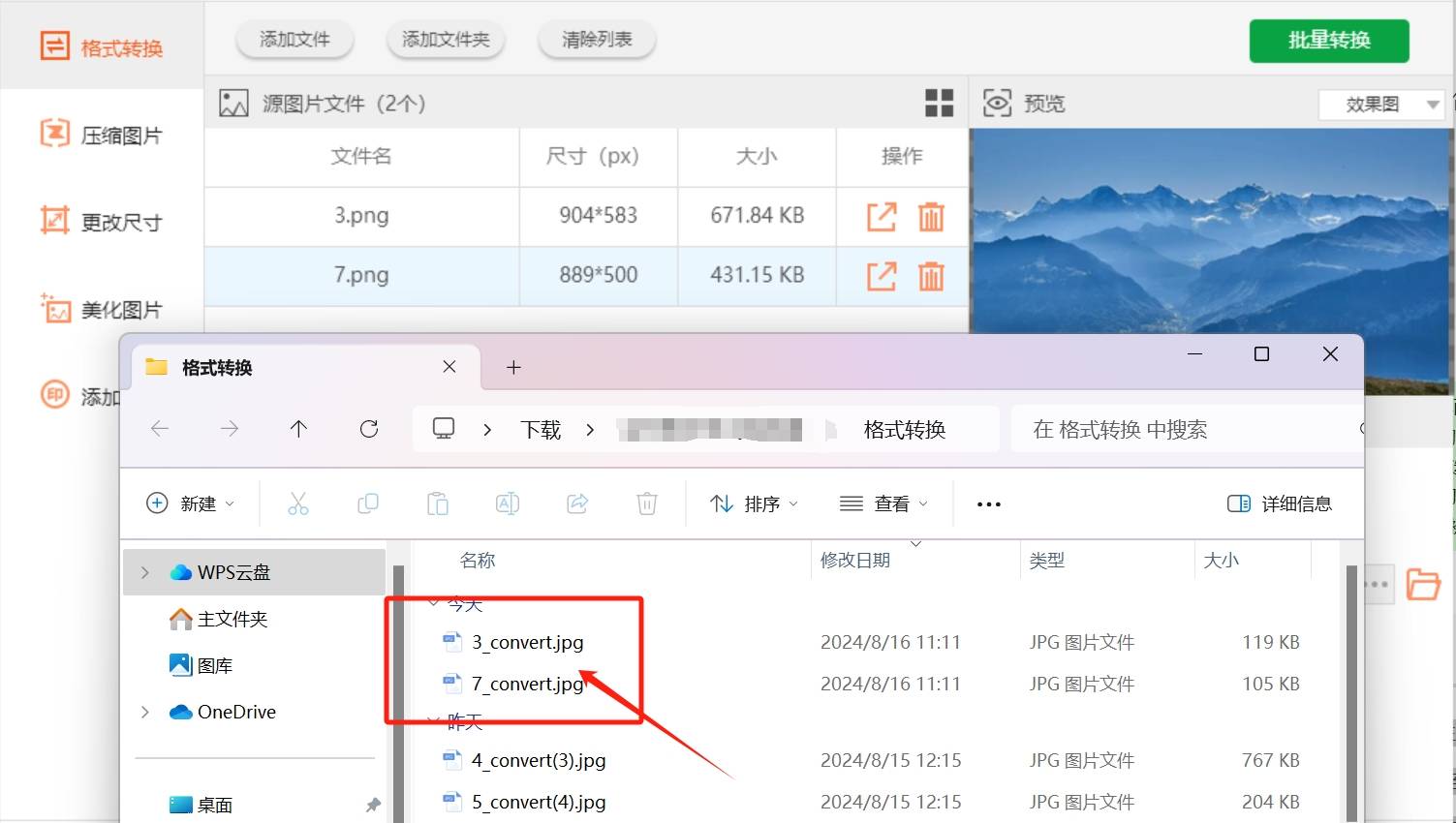Start conversion with 批量转换 button
1456x823 pixels.
1329,41
